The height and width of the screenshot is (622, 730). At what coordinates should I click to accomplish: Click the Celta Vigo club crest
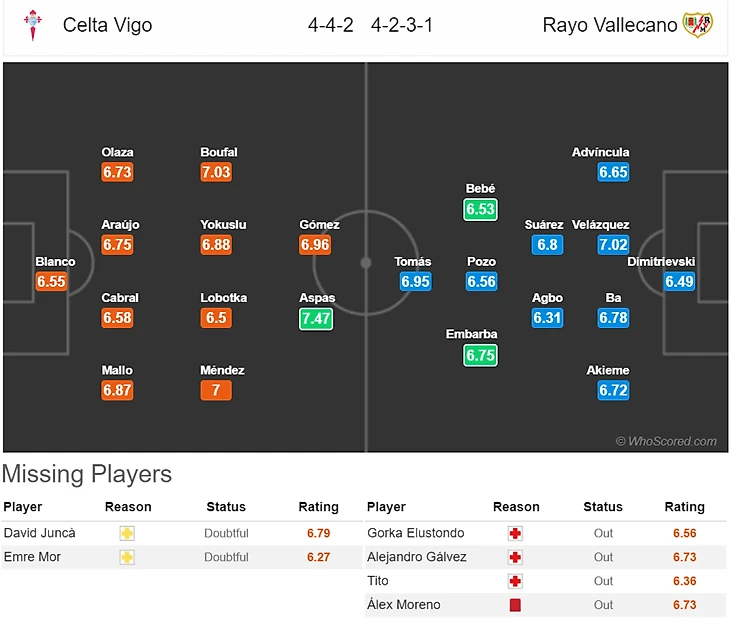(33, 25)
